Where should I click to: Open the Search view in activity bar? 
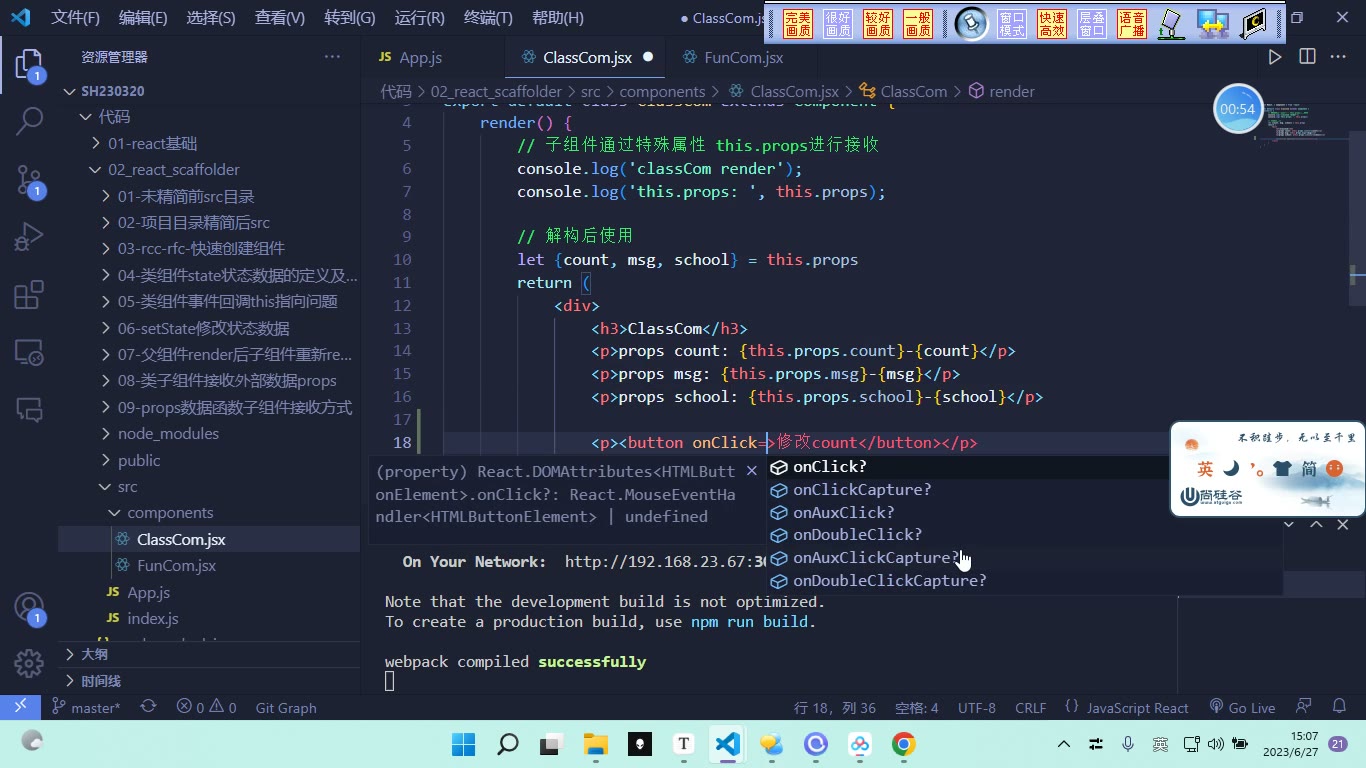click(x=29, y=121)
